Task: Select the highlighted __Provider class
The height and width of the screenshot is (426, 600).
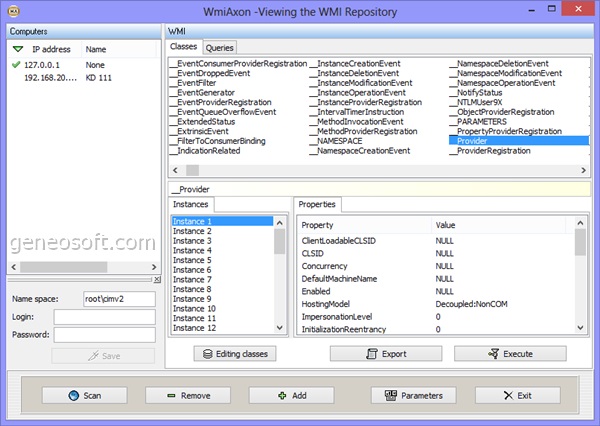Action: click(x=518, y=141)
